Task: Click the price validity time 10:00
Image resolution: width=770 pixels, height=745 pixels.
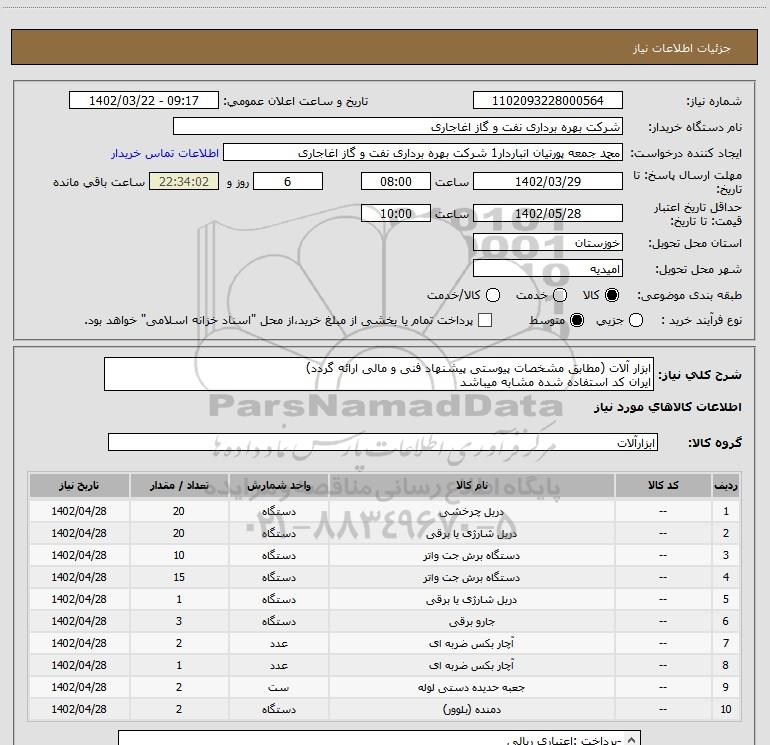Action: point(396,213)
